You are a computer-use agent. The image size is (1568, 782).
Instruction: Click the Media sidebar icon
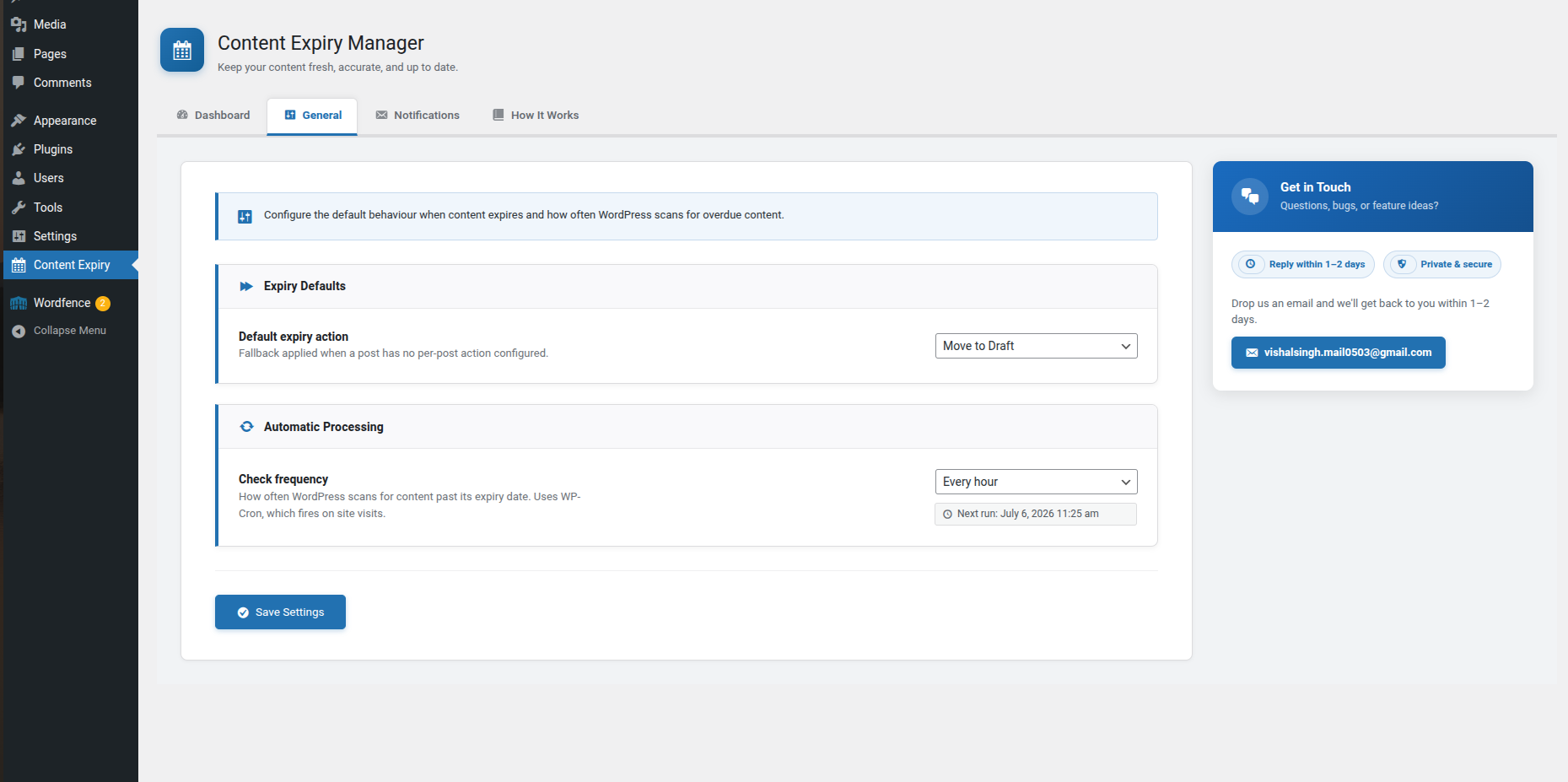19,24
